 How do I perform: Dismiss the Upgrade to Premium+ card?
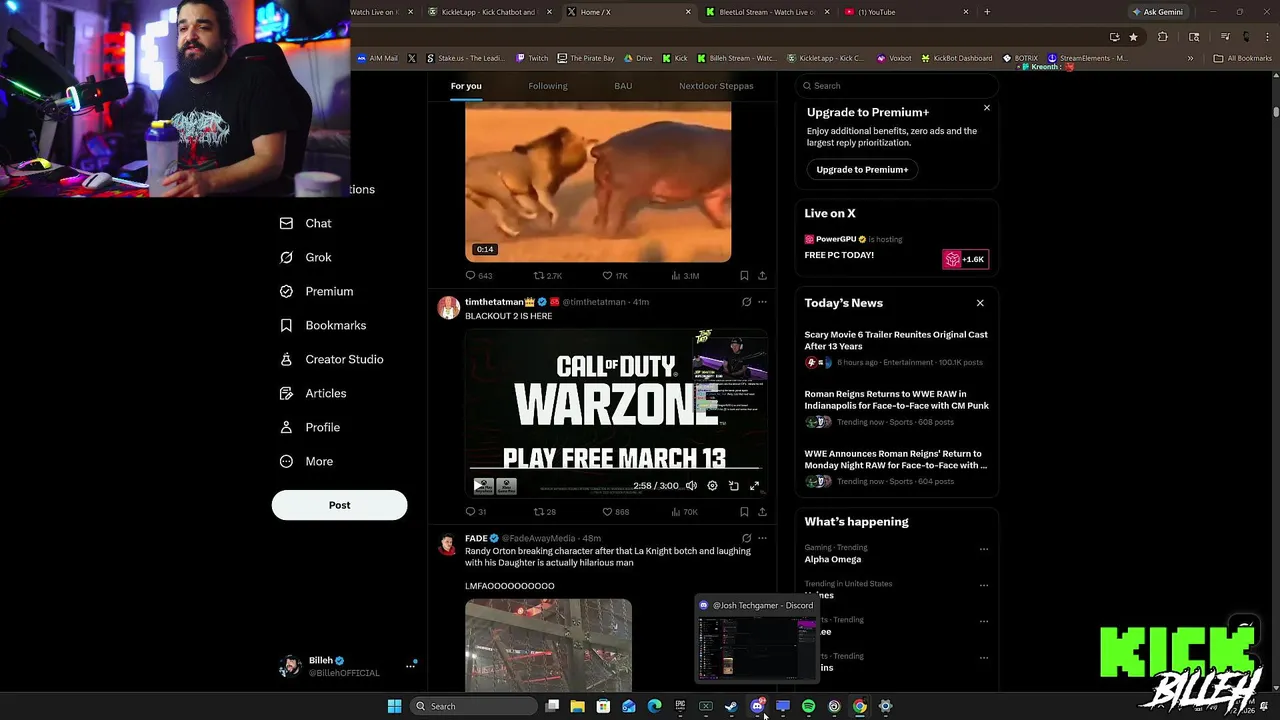click(987, 108)
